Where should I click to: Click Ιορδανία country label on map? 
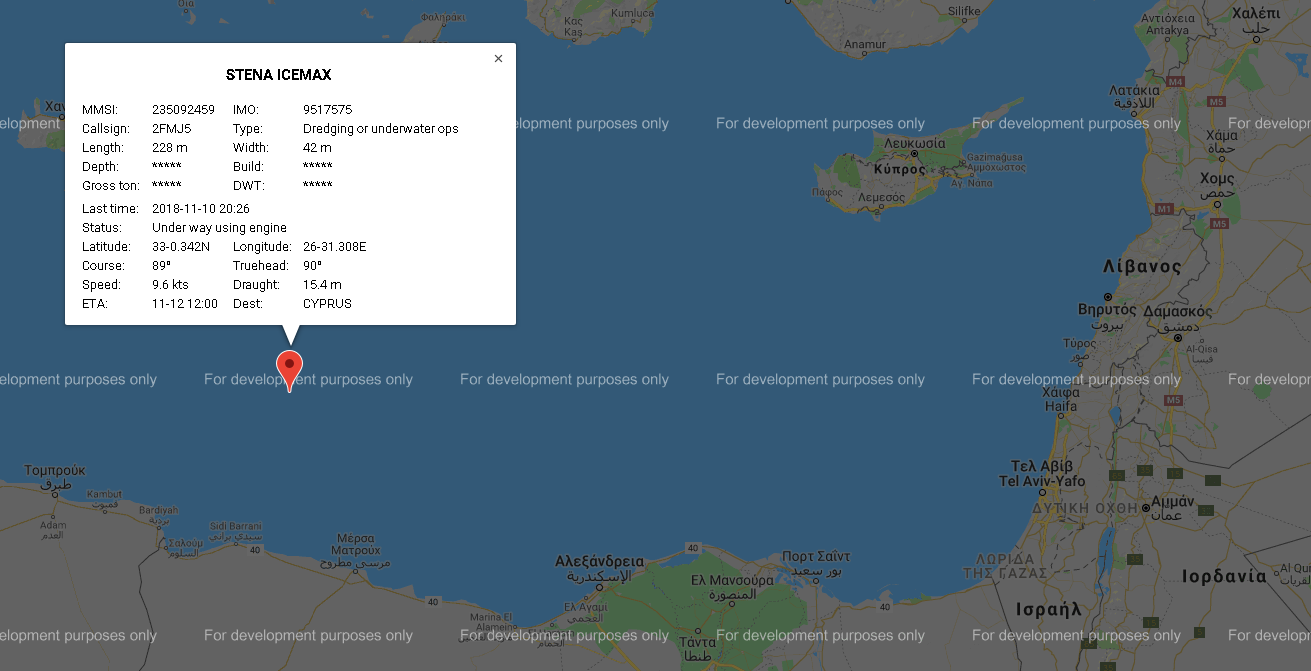point(1224,577)
